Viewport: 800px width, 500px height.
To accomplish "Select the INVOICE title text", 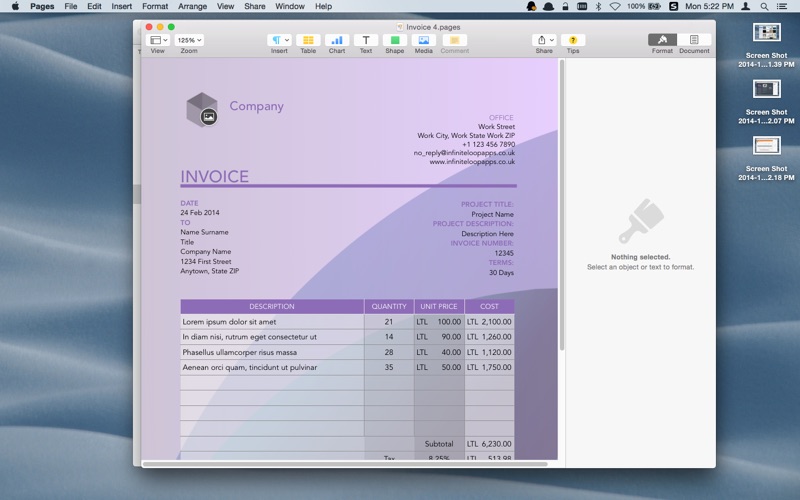I will tap(214, 176).
